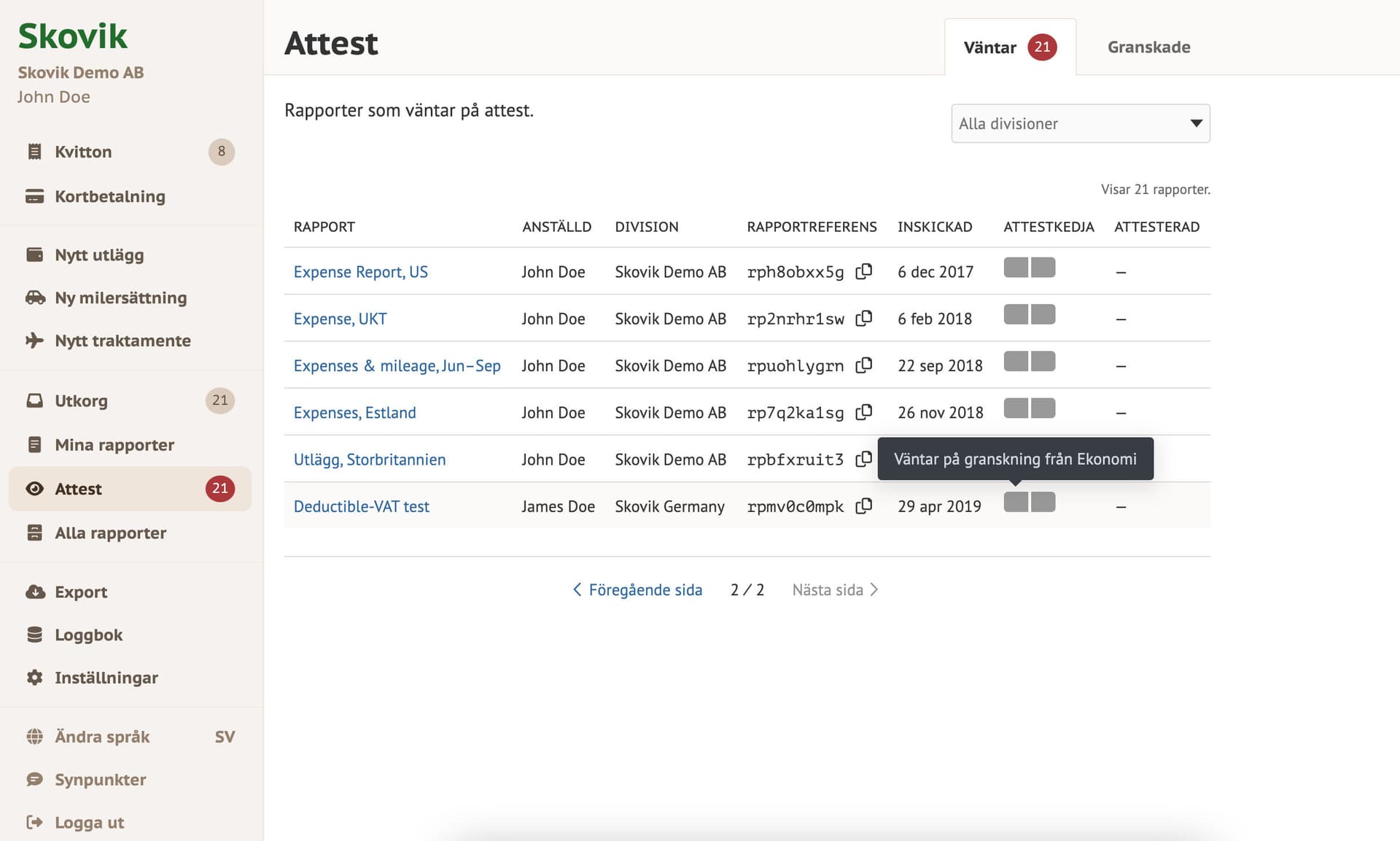
Task: Click the Export cloud download icon
Action: click(x=35, y=592)
